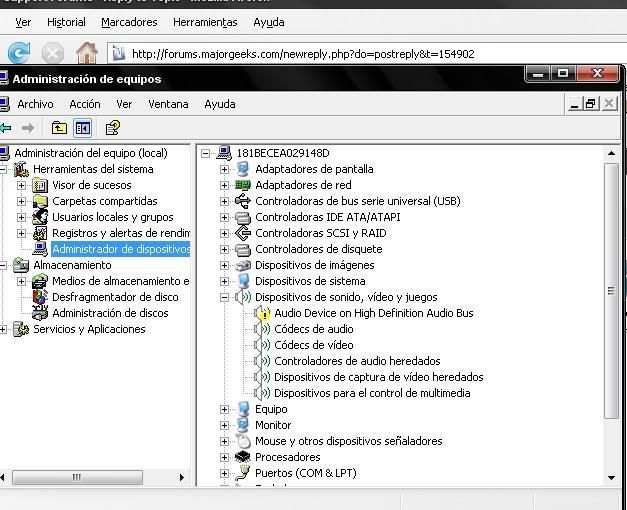Viewport: 627px width, 510px height.
Task: Collapse Dispositivos de sonido, vídeo y juegos
Action: 225,297
